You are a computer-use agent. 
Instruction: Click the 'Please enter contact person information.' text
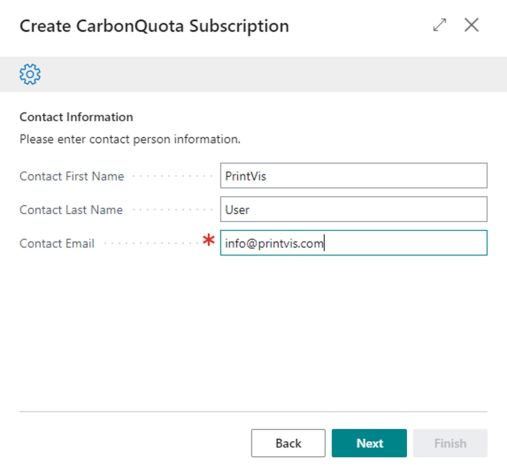(130, 139)
